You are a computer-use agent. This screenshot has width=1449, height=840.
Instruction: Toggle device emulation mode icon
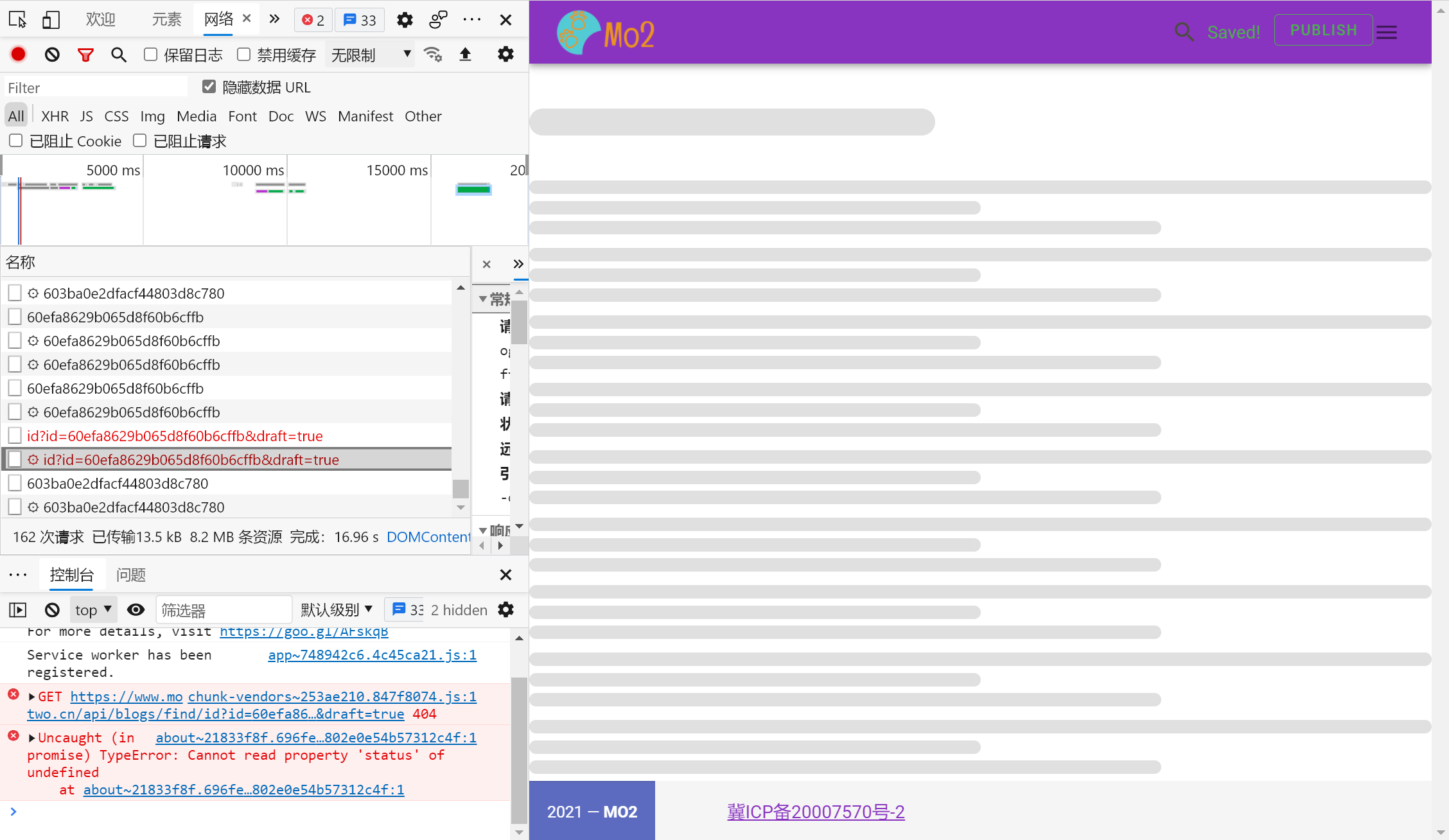tap(51, 20)
